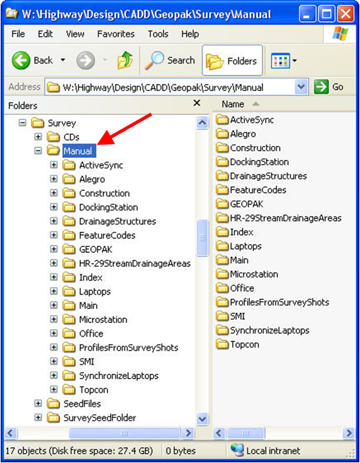
Task: Collapse the Survey tree node
Action: pyautogui.click(x=22, y=123)
